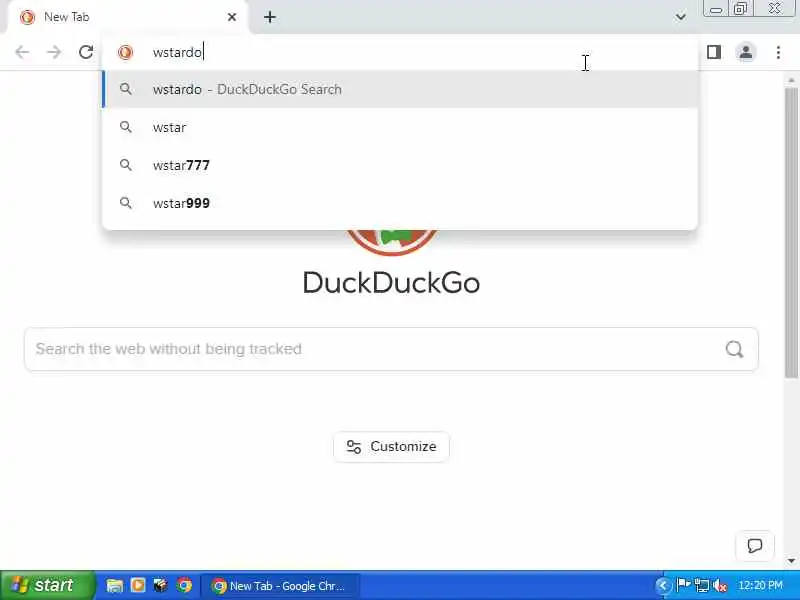
Task: Expand the tab search chevron
Action: (680, 17)
